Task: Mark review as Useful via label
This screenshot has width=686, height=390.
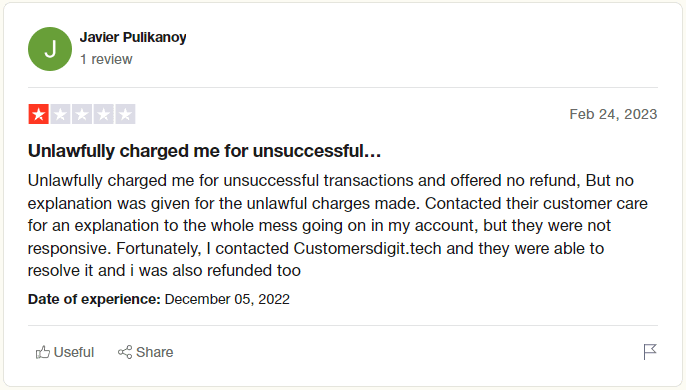Action: click(x=74, y=352)
